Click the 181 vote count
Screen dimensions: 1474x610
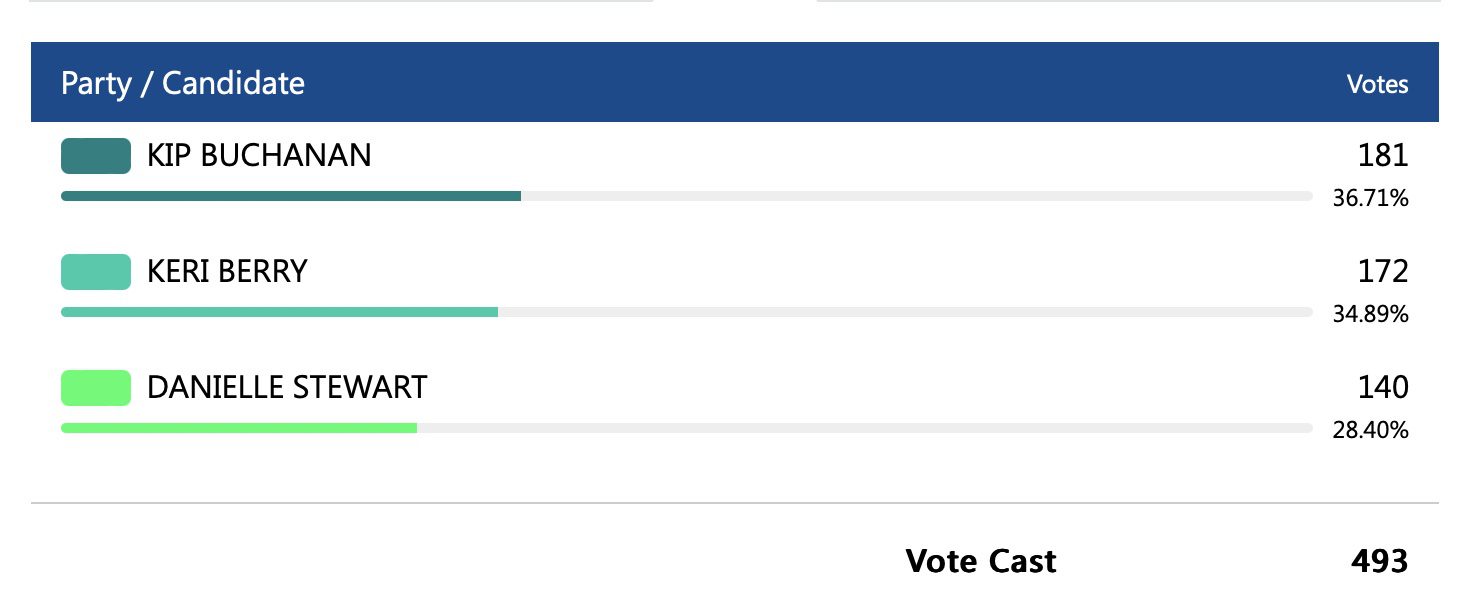[x=1383, y=156]
